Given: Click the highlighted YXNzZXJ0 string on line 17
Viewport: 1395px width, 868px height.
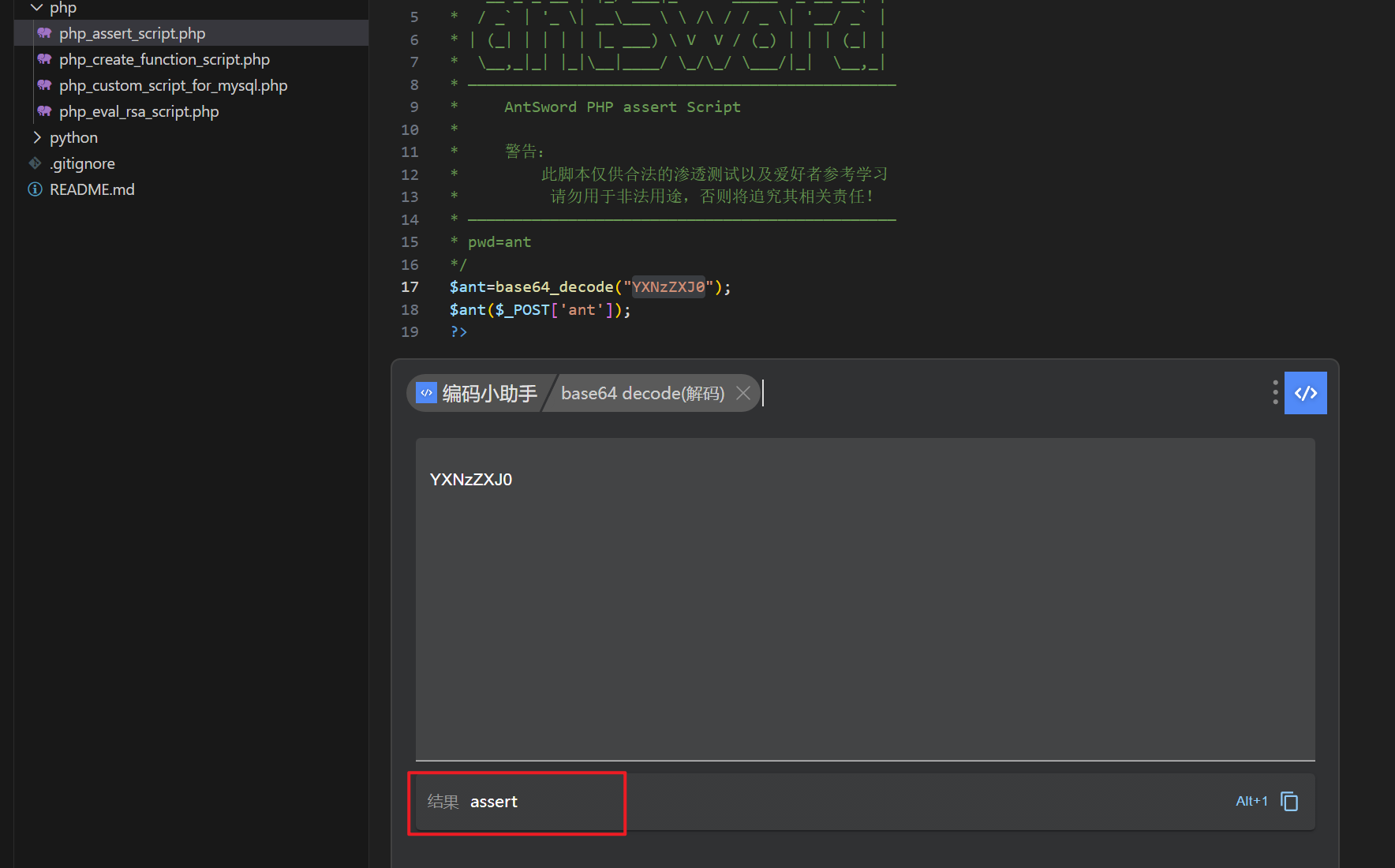Looking at the screenshot, I should pos(668,287).
